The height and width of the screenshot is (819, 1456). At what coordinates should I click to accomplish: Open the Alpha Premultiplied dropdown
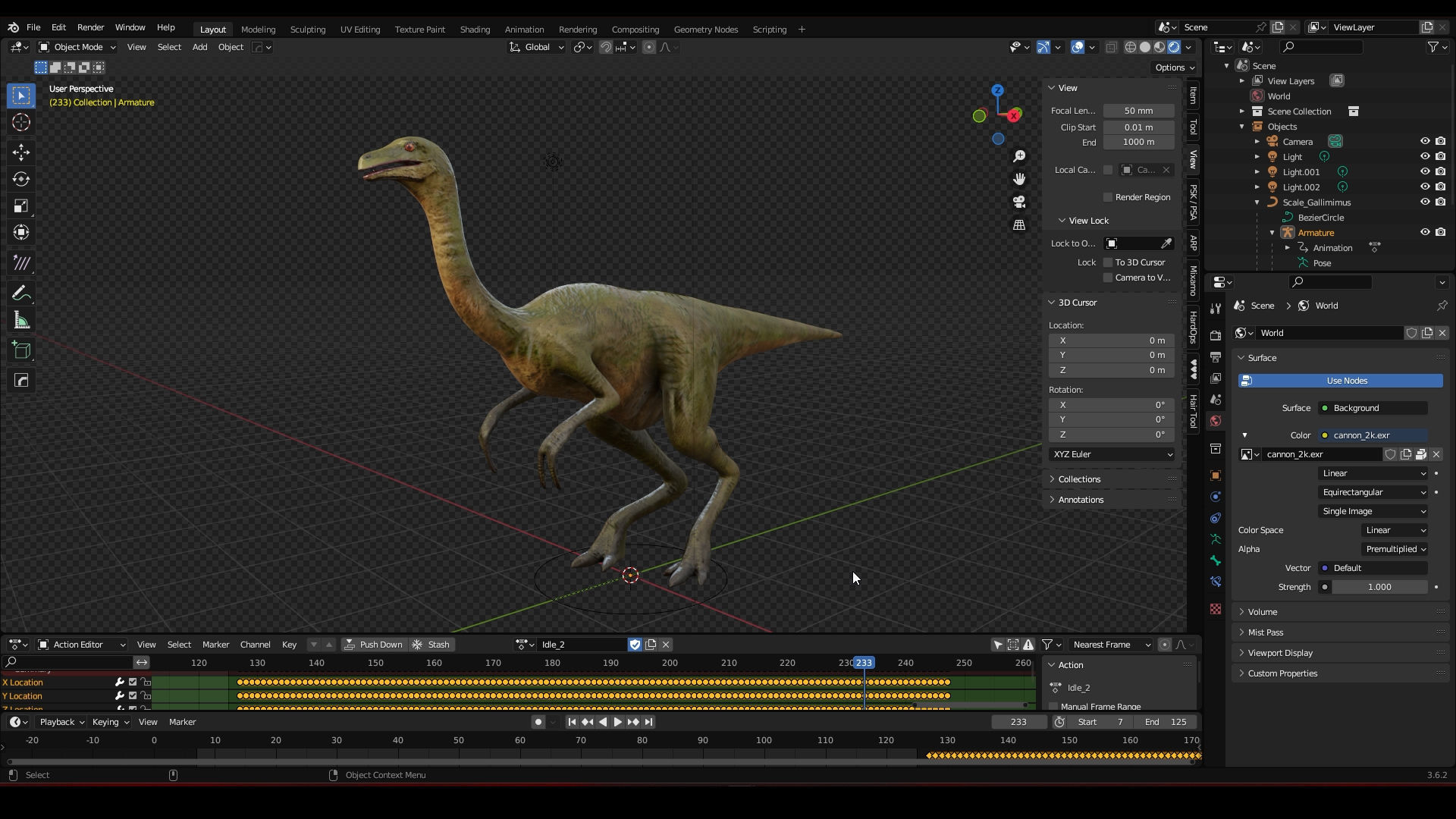(x=1395, y=549)
